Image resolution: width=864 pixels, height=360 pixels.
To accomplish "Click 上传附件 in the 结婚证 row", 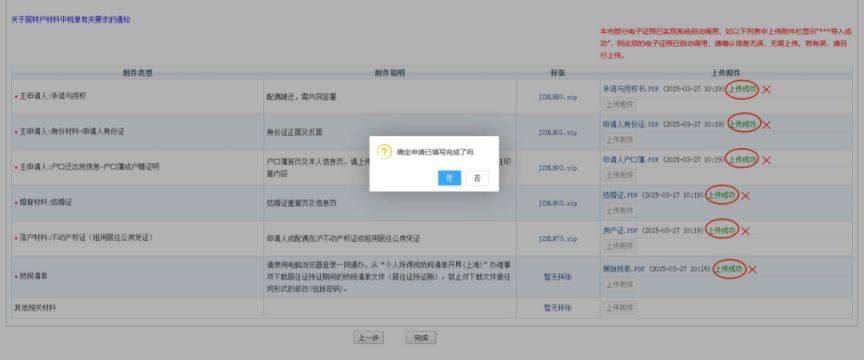I will click(x=620, y=211).
